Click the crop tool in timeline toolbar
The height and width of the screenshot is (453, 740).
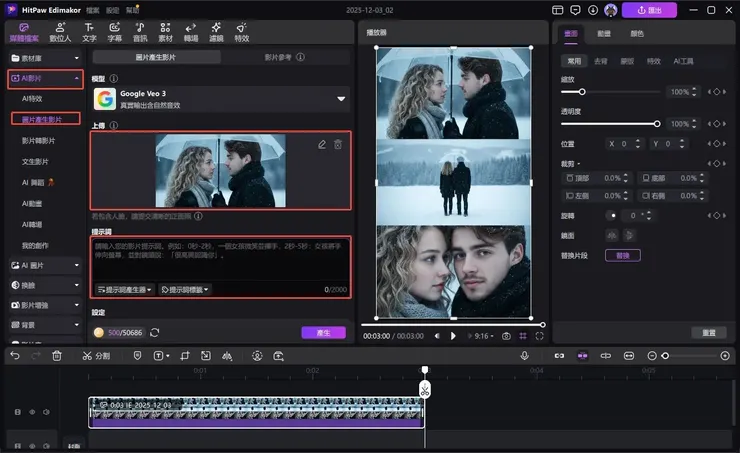[x=185, y=356]
